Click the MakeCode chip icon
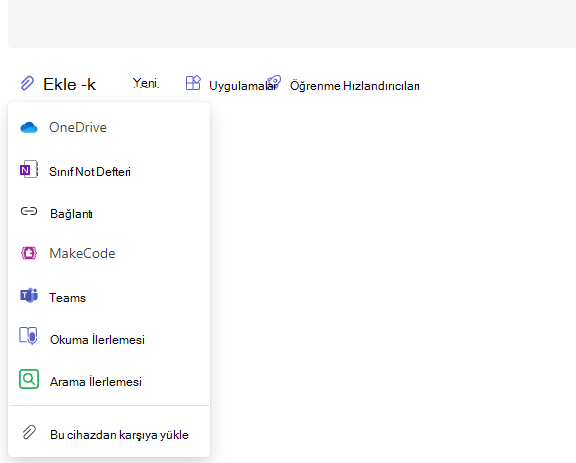Screen dimensions: 576x463 (29, 253)
